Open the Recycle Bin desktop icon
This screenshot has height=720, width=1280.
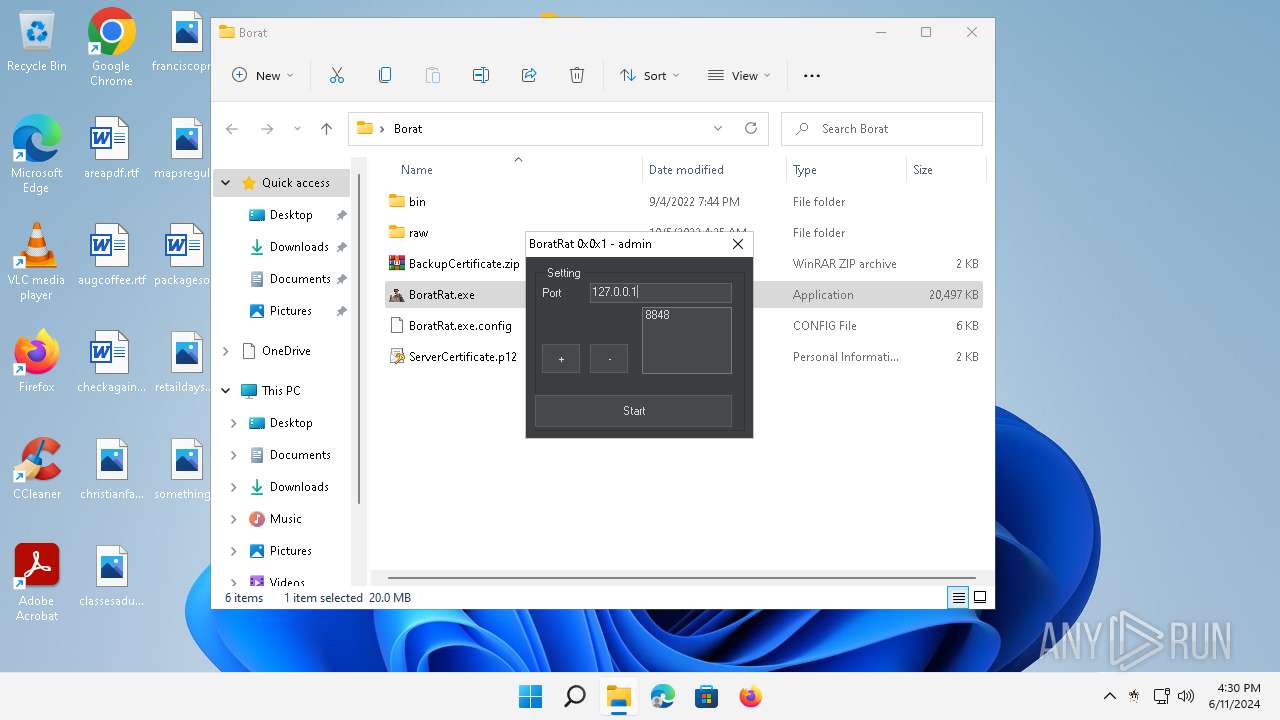point(37,43)
